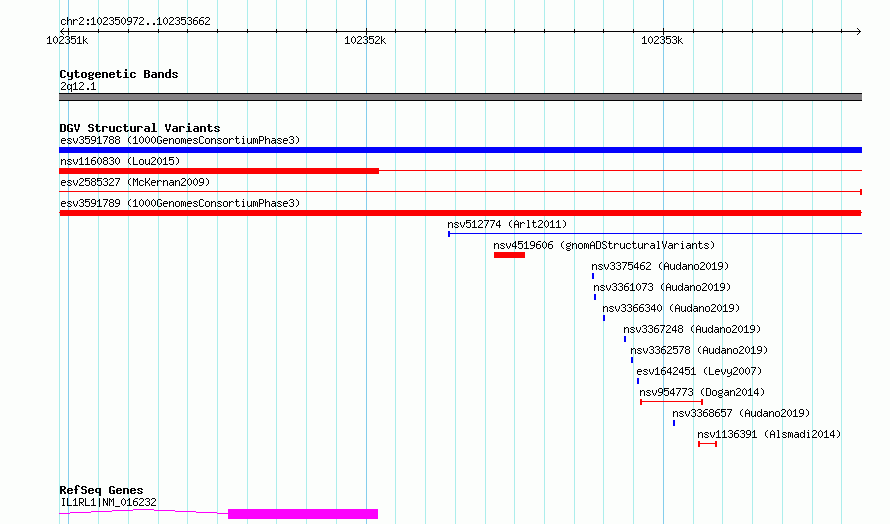Click the IL1RL1|NM_016232 gene label

(x=108, y=502)
